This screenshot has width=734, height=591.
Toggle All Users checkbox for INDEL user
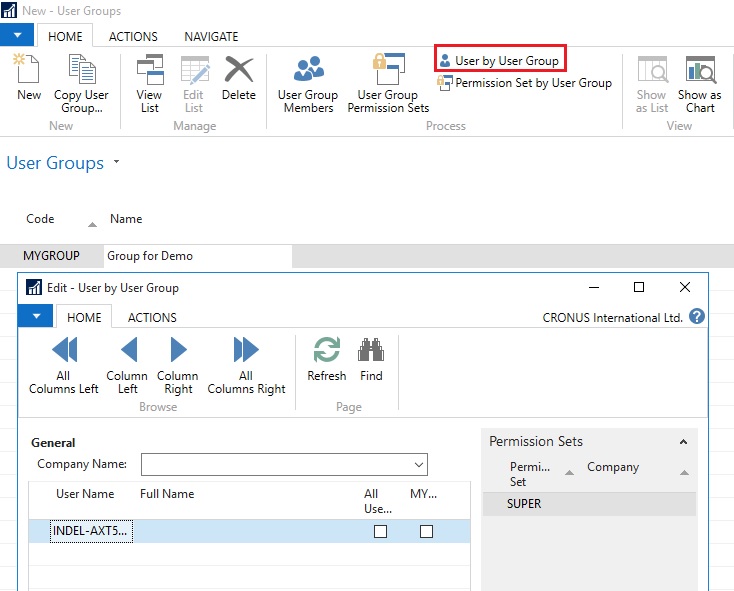[380, 532]
